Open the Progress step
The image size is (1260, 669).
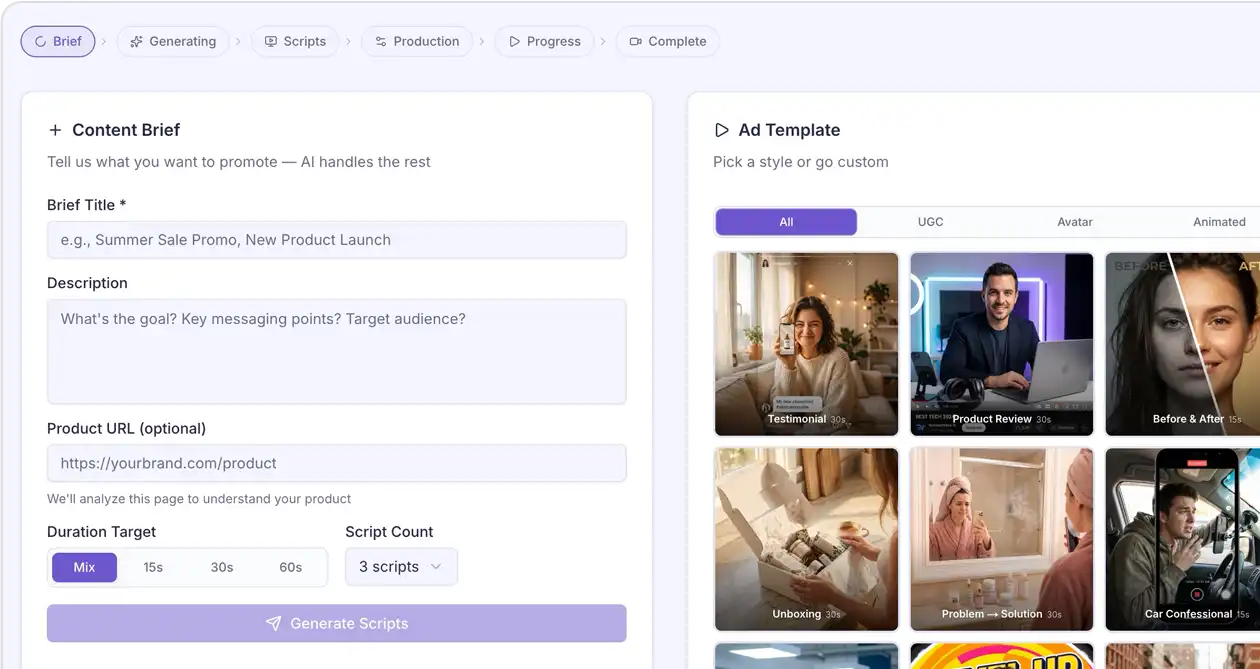[544, 41]
